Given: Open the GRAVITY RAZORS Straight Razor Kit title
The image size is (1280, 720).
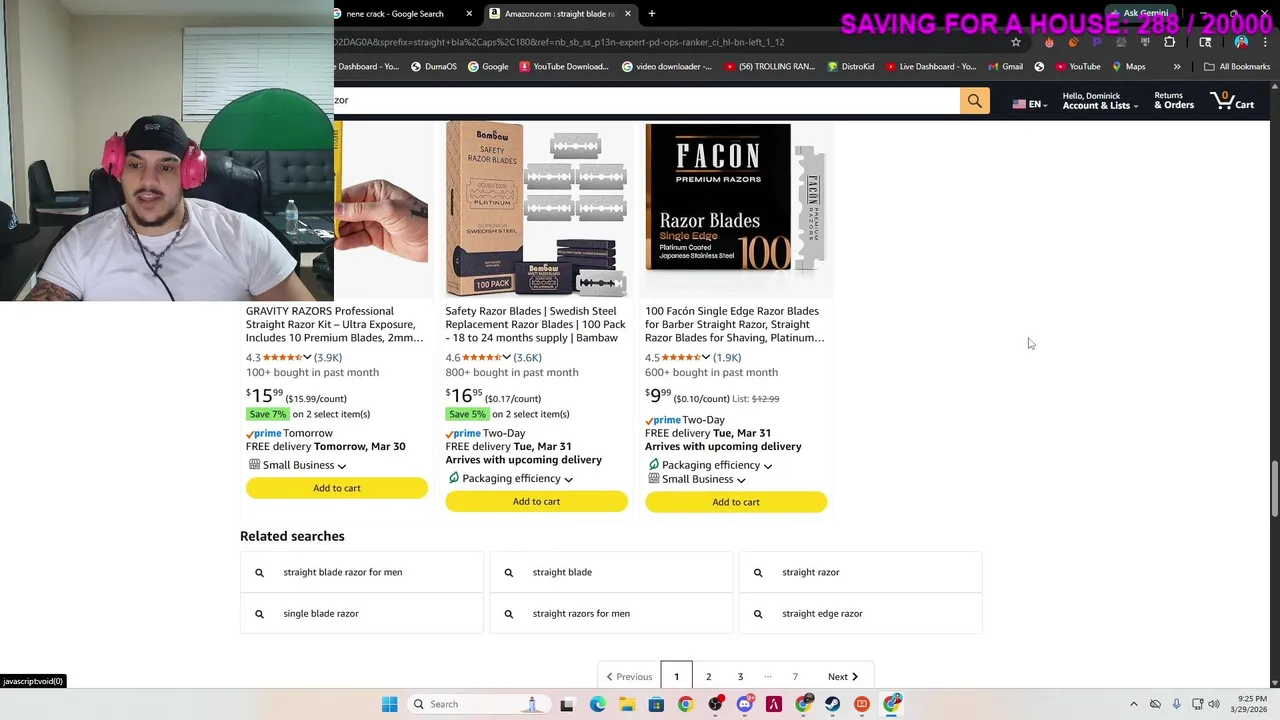Looking at the screenshot, I should [x=334, y=324].
